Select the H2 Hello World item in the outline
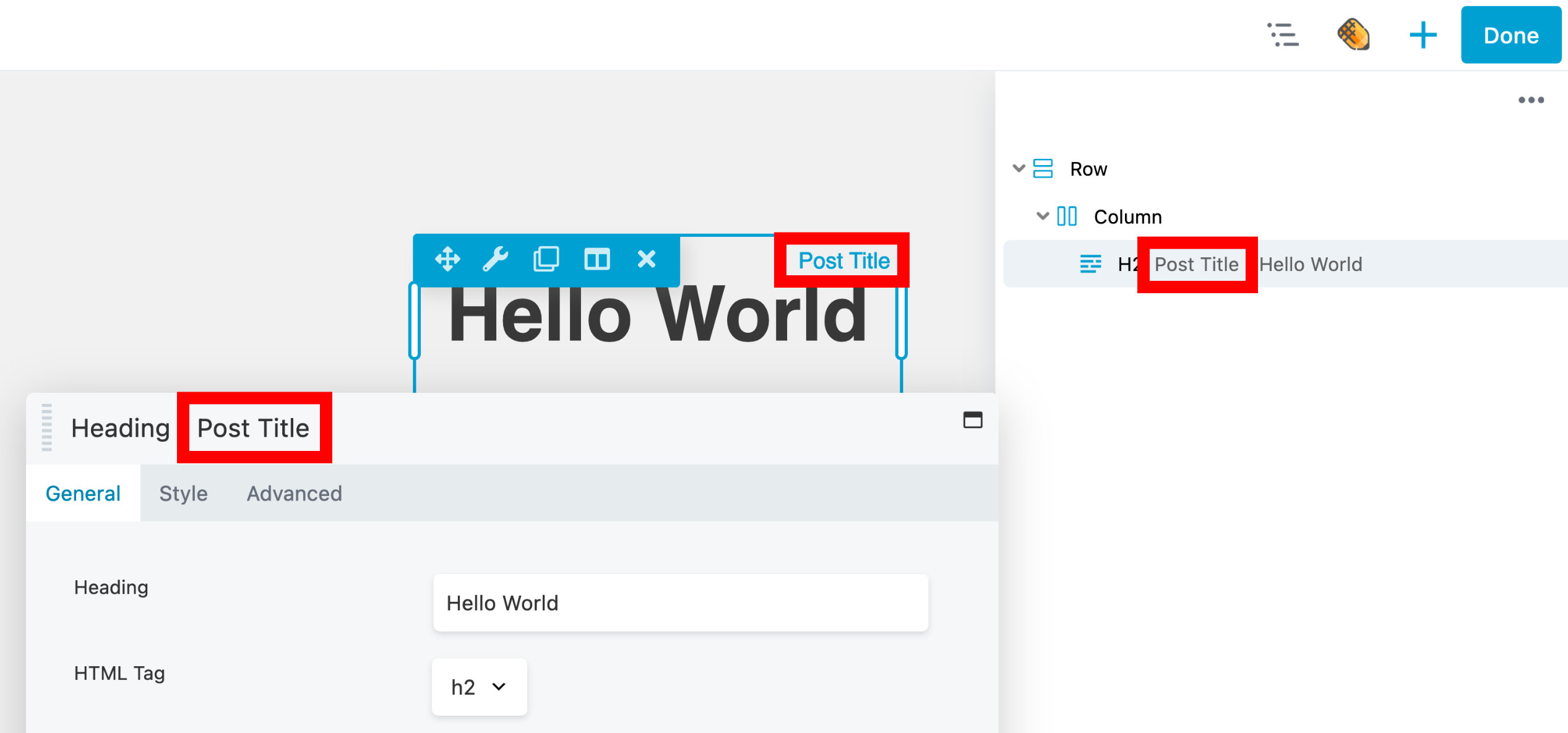The width and height of the screenshot is (1568, 733). coord(1312,264)
